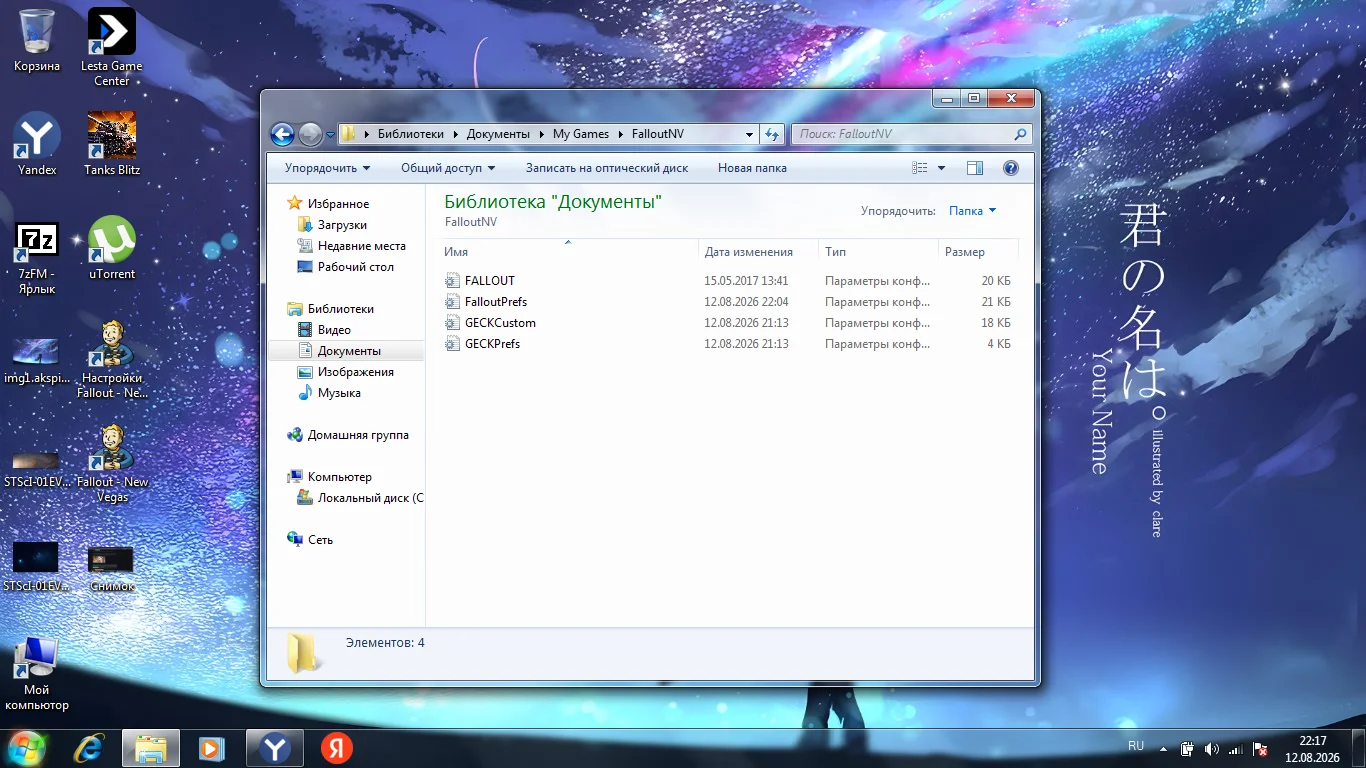This screenshot has height=768, width=1366.
Task: Click the search magnifier icon
Action: point(1020,134)
